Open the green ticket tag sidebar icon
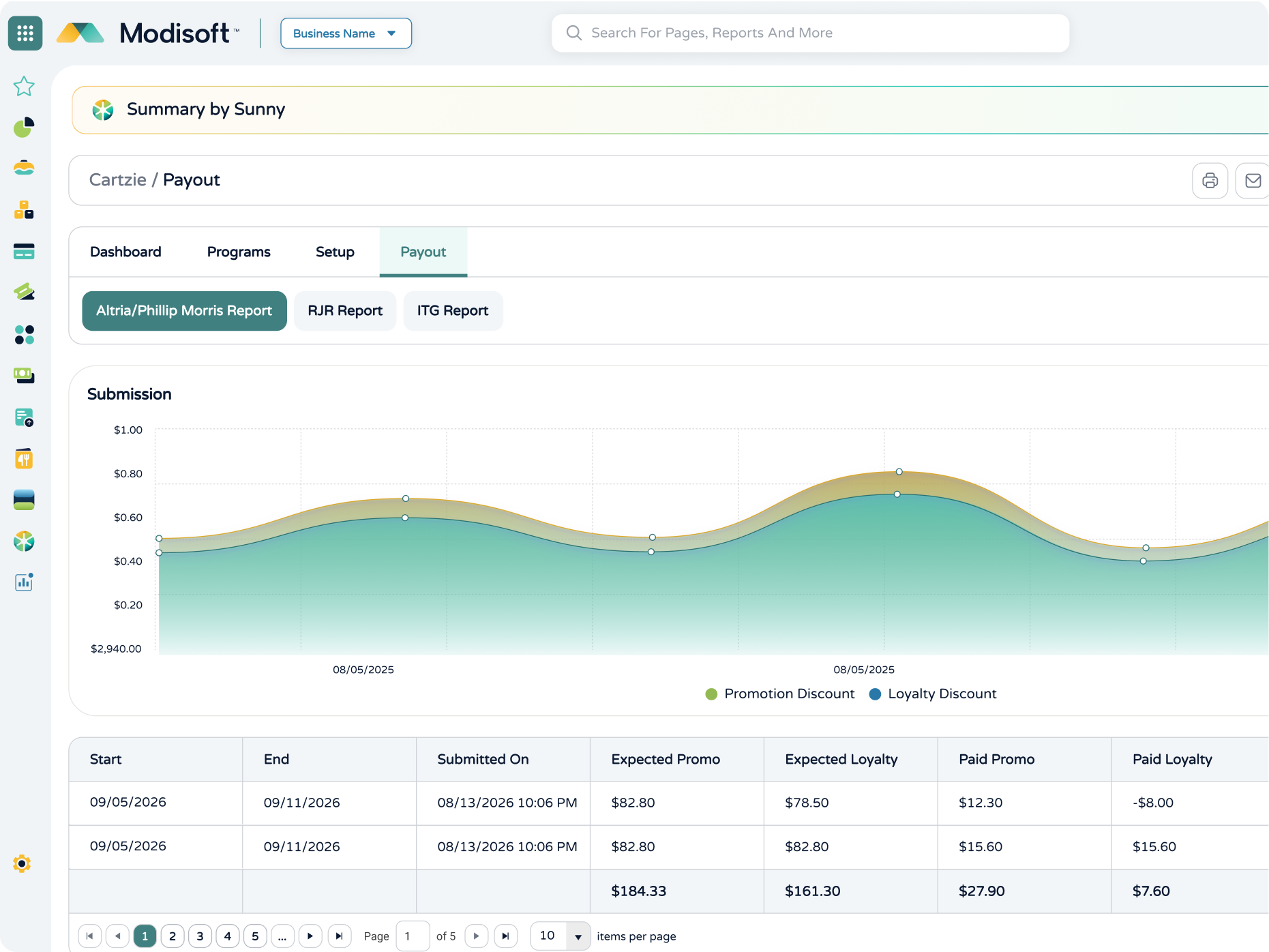This screenshot has height=952, width=1269. click(24, 292)
